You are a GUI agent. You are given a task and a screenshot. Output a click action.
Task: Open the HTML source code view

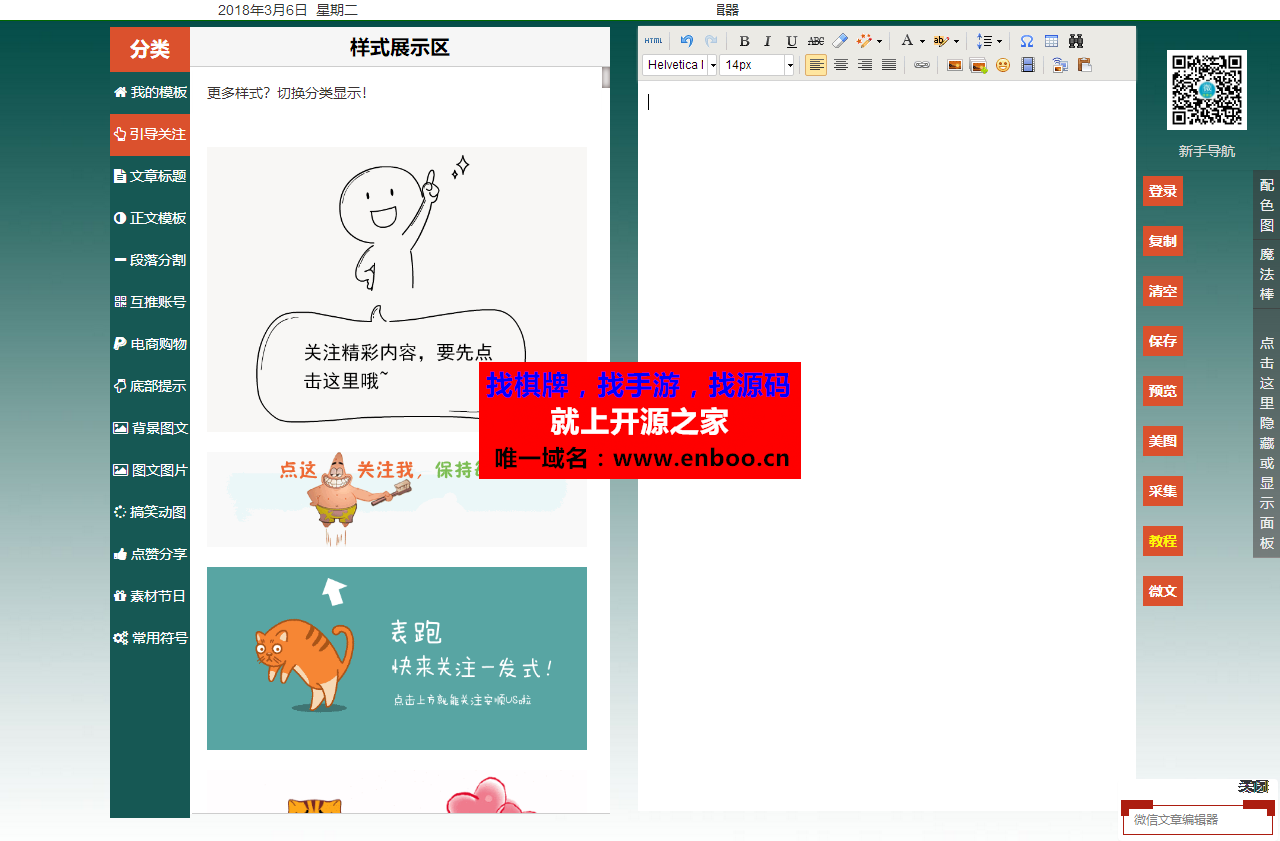[x=653, y=41]
